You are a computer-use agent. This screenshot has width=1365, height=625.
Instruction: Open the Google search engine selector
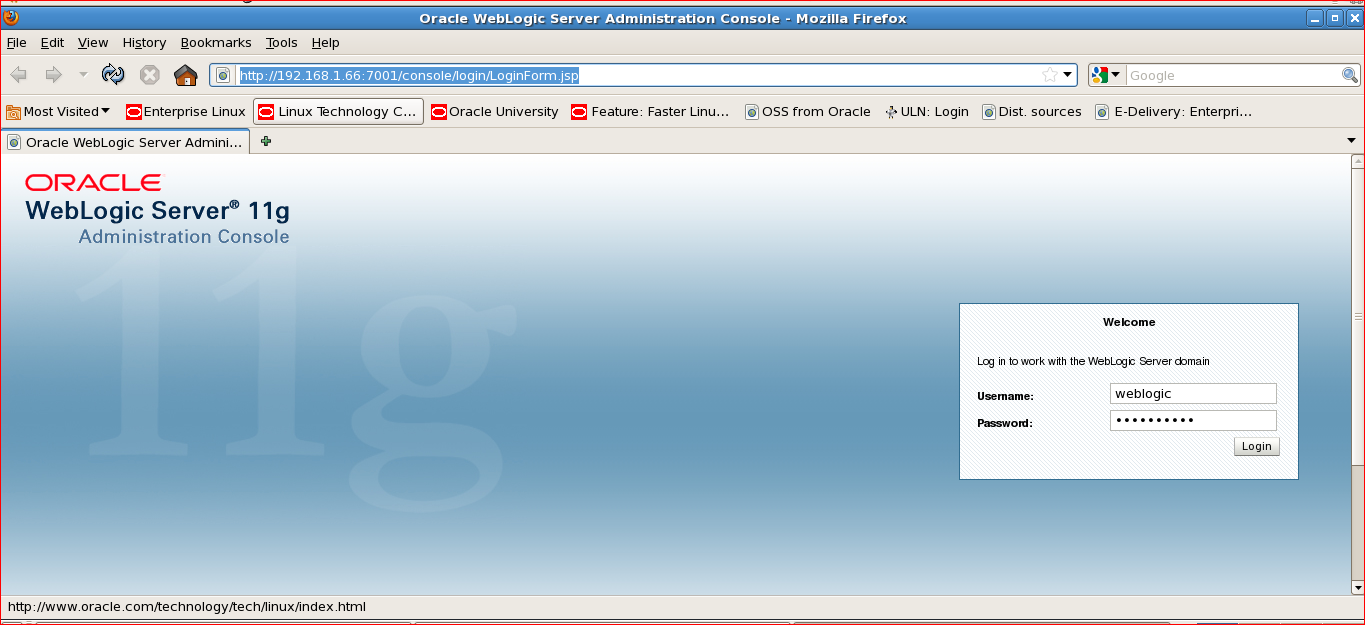(x=1107, y=75)
